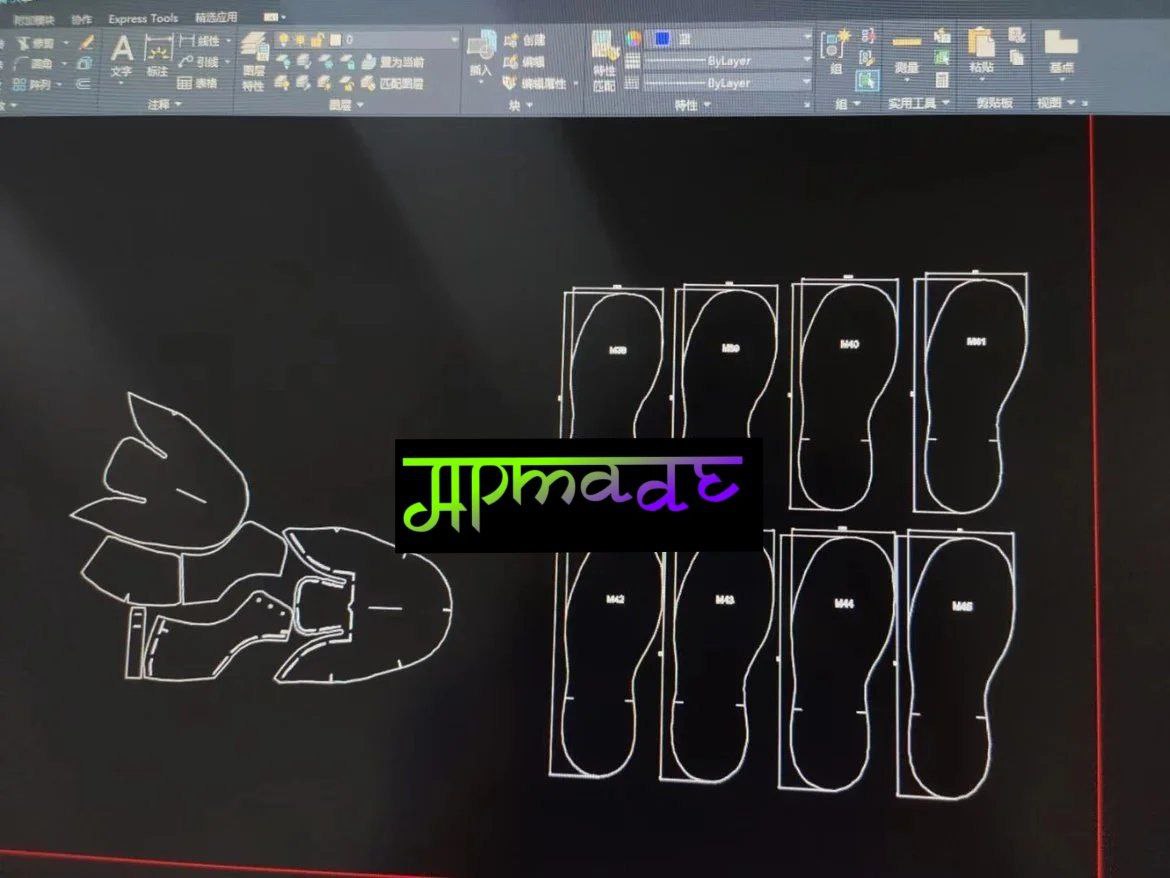The image size is (1170, 878).
Task: Select the Trim (修剪) tool
Action: pyautogui.click(x=36, y=43)
